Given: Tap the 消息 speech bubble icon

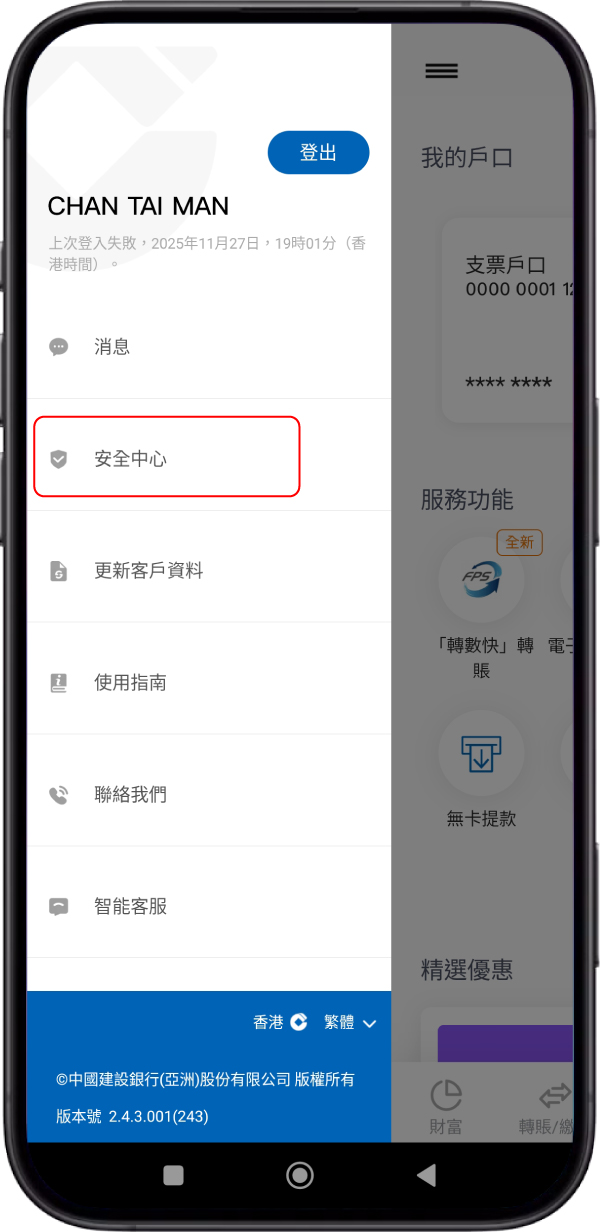Looking at the screenshot, I should pyautogui.click(x=59, y=347).
